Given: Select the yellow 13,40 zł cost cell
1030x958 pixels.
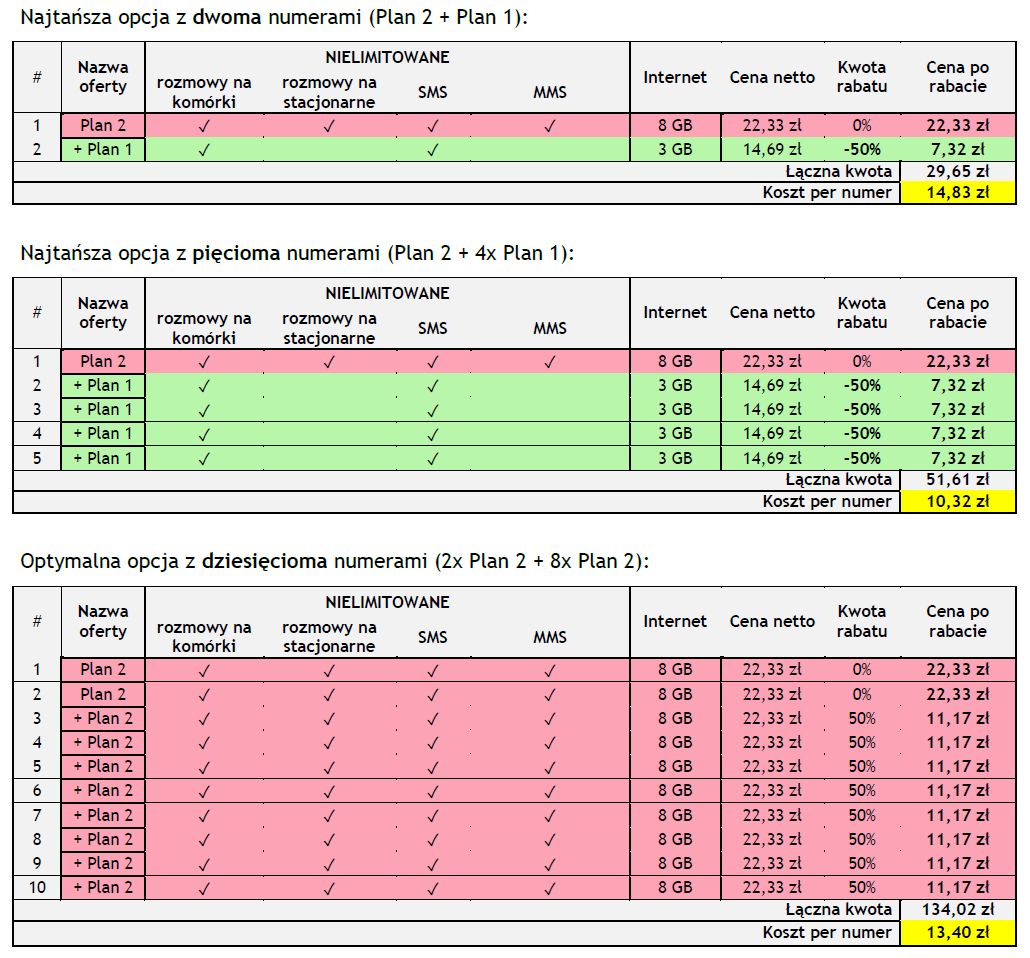Looking at the screenshot, I should tap(958, 932).
